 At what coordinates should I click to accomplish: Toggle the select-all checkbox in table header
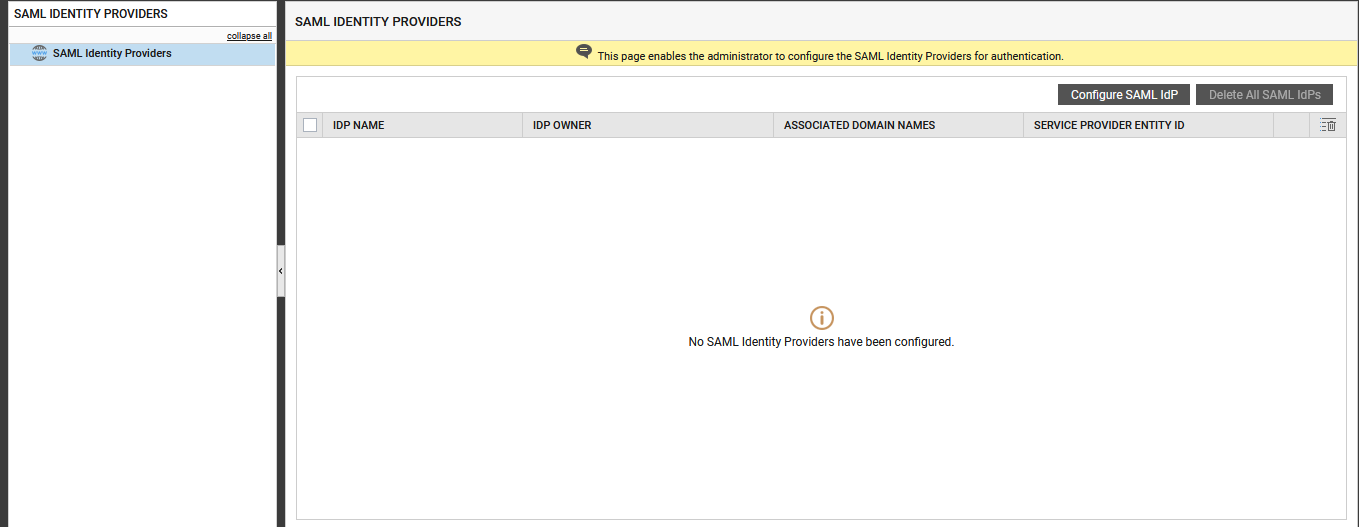[310, 125]
